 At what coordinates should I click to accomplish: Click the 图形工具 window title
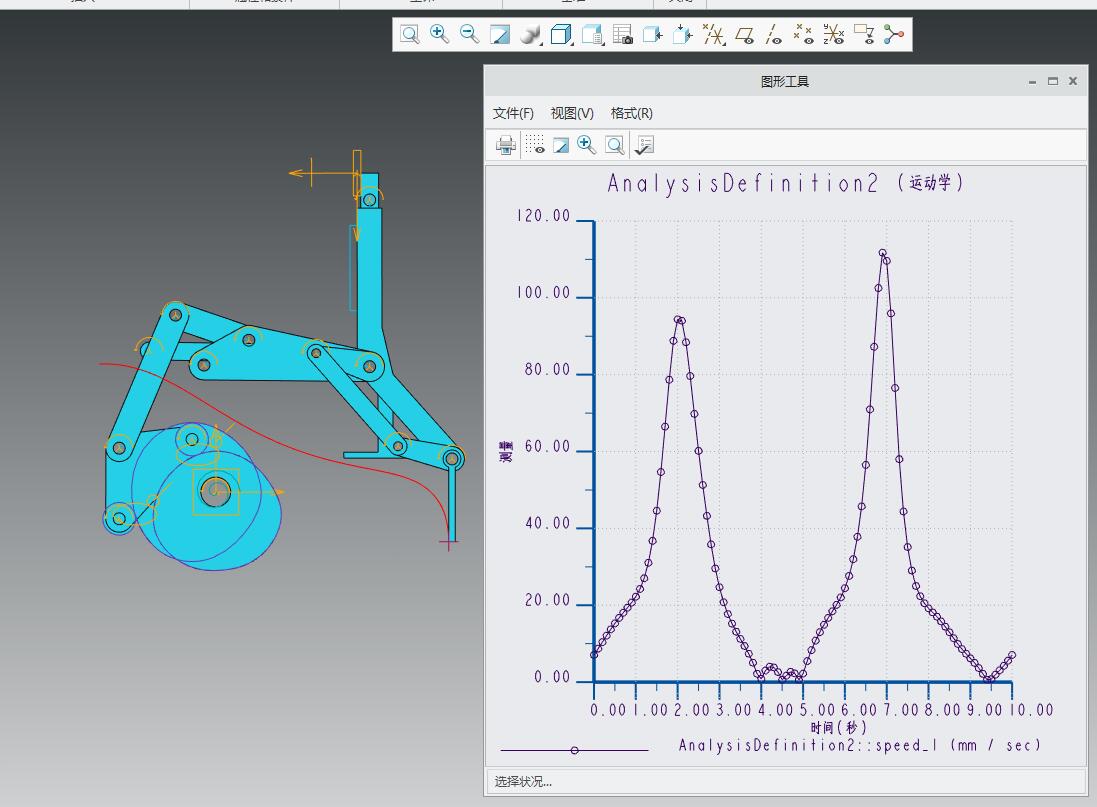[785, 82]
